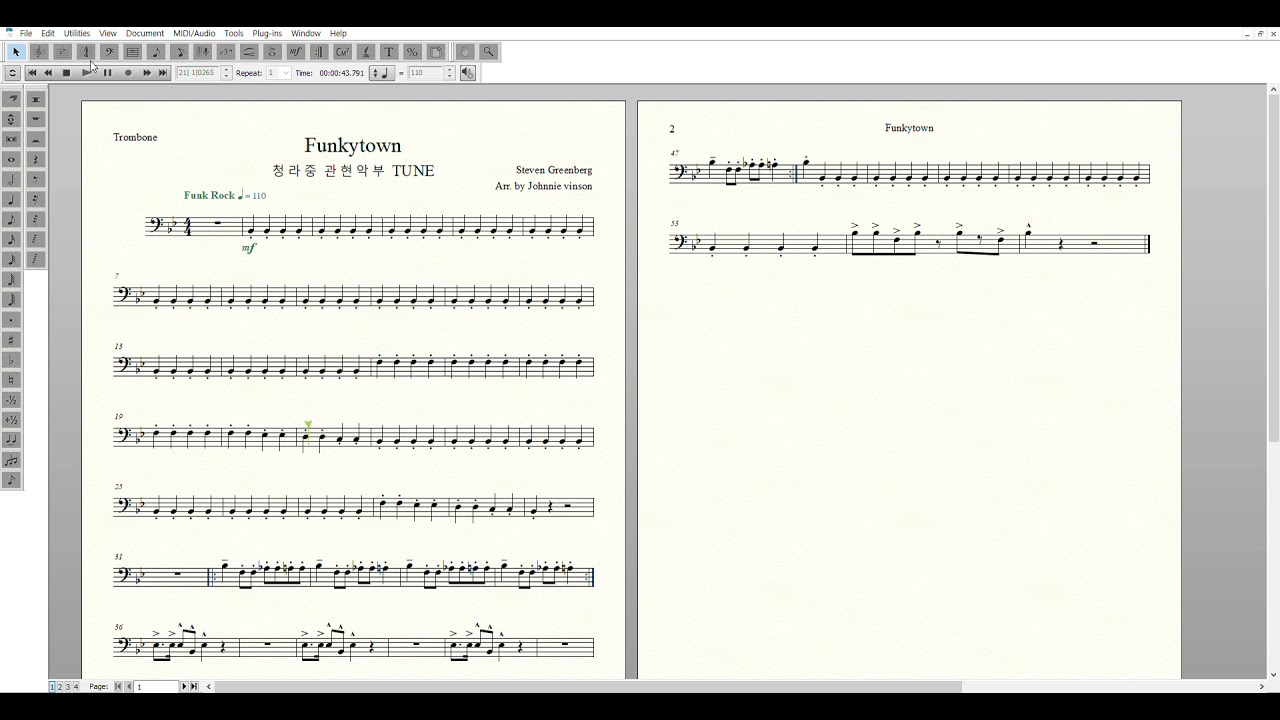1280x720 pixels.
Task: Open playback settings speaker icon
Action: pyautogui.click(x=467, y=72)
